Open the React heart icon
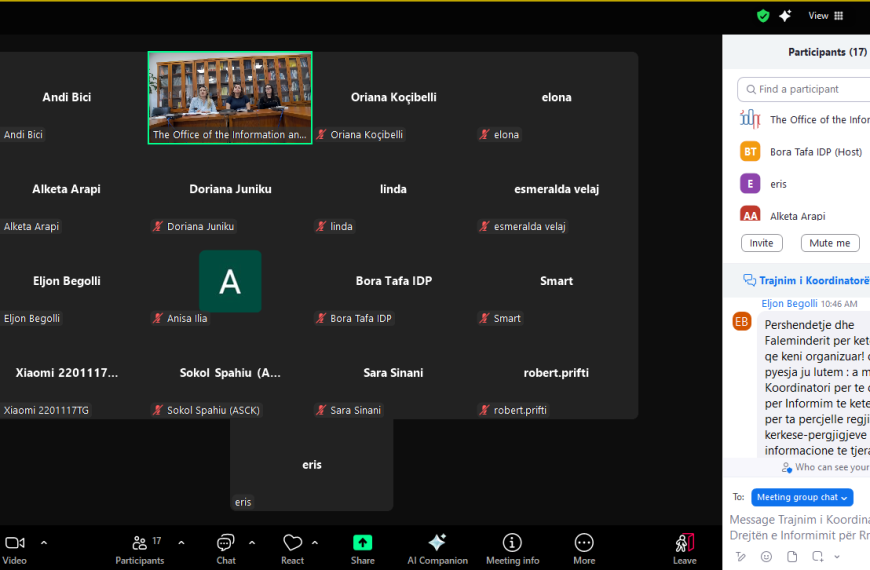870x570 pixels. (x=292, y=543)
